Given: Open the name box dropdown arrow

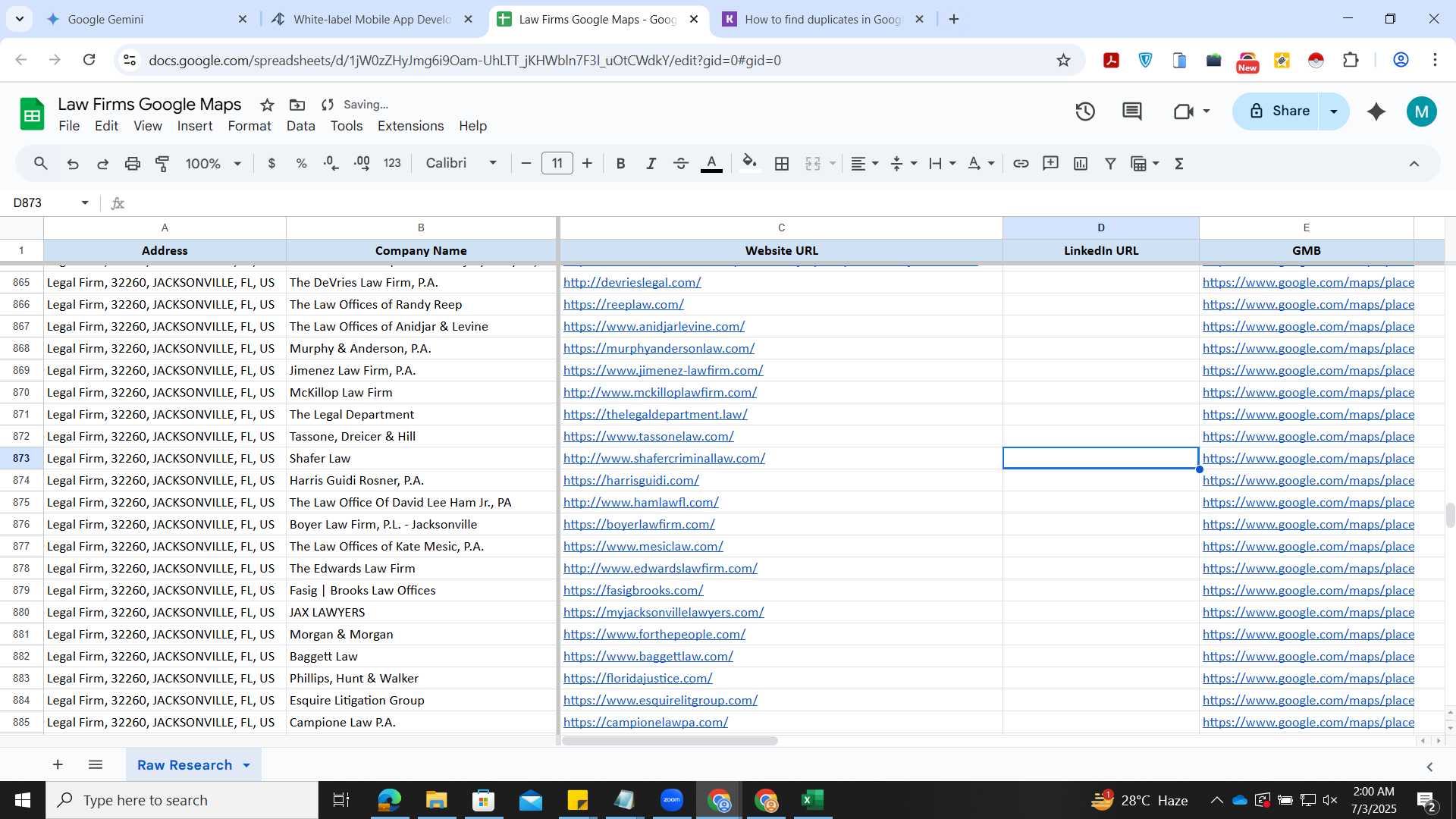Looking at the screenshot, I should pos(85,202).
